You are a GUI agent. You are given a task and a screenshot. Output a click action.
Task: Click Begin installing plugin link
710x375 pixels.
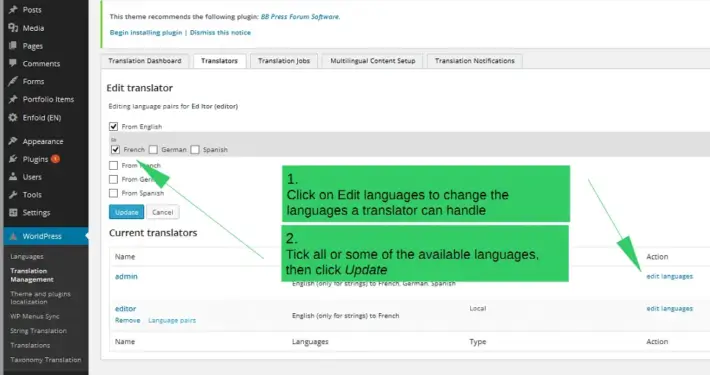[x=146, y=33]
